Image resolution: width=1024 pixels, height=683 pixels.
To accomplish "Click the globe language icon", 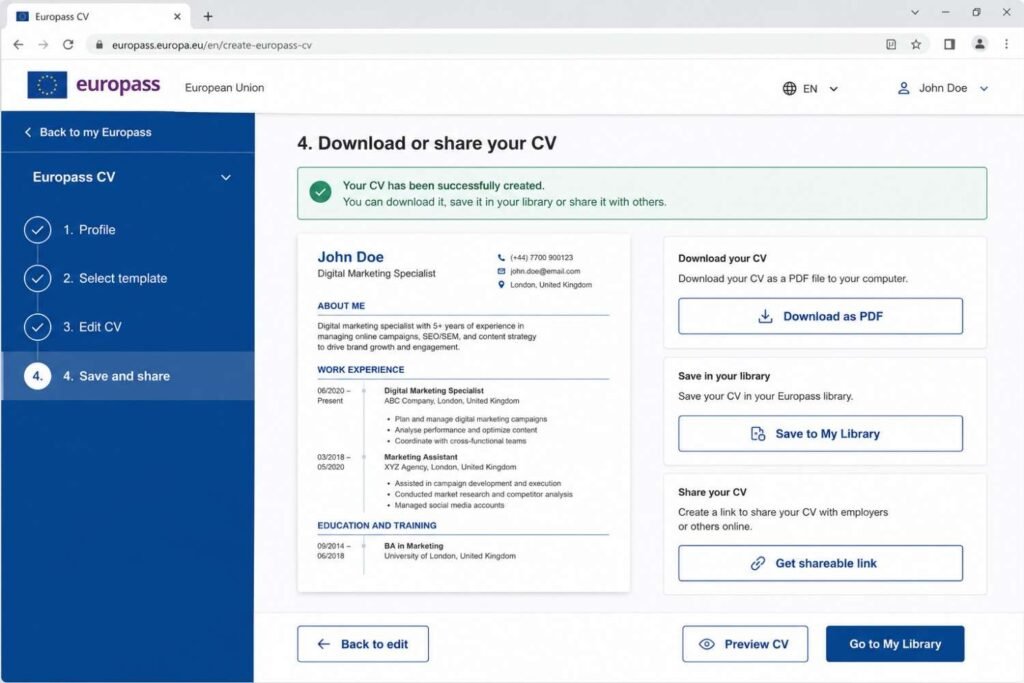I will [789, 88].
